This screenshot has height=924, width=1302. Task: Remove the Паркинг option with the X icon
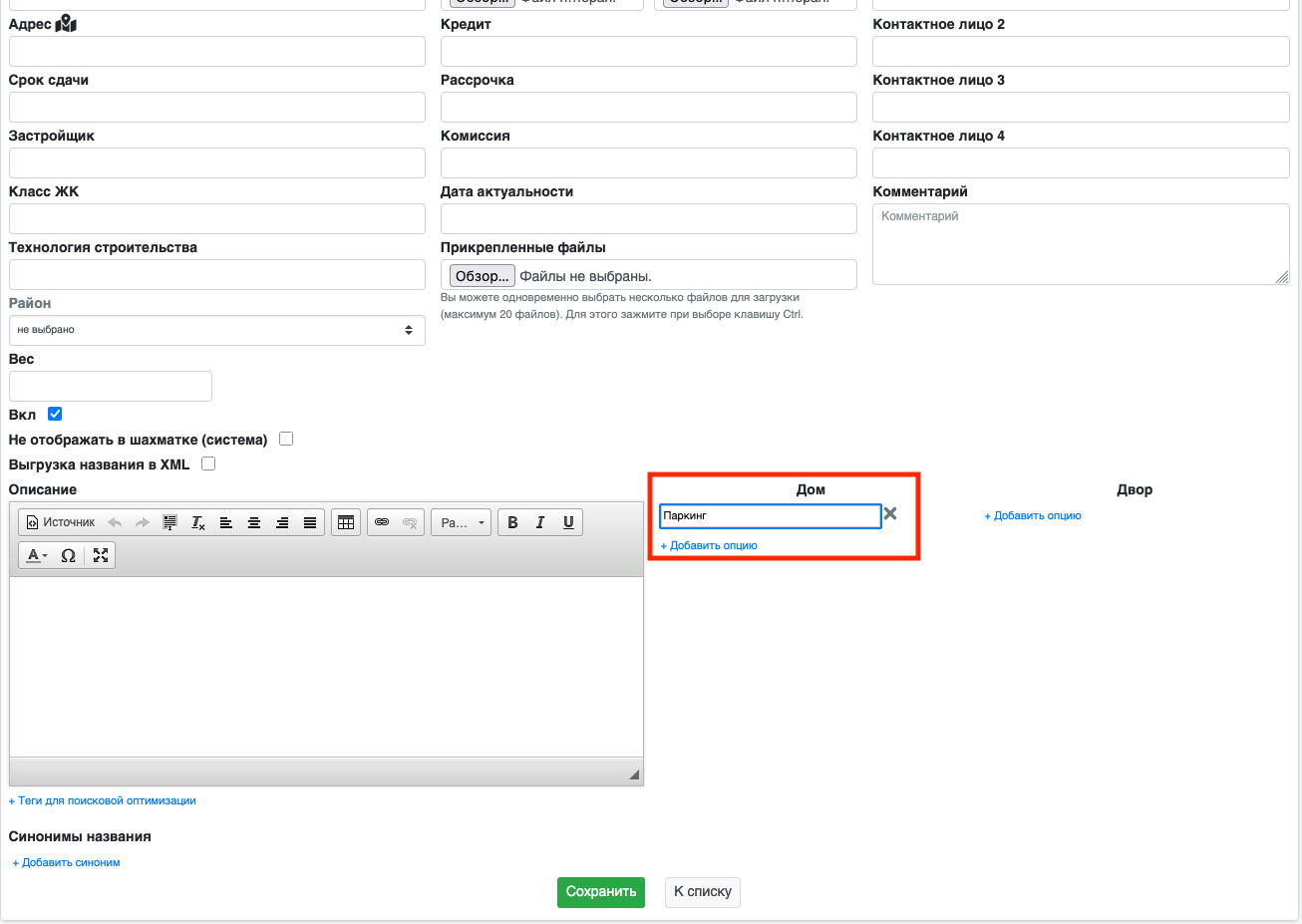coord(890,514)
